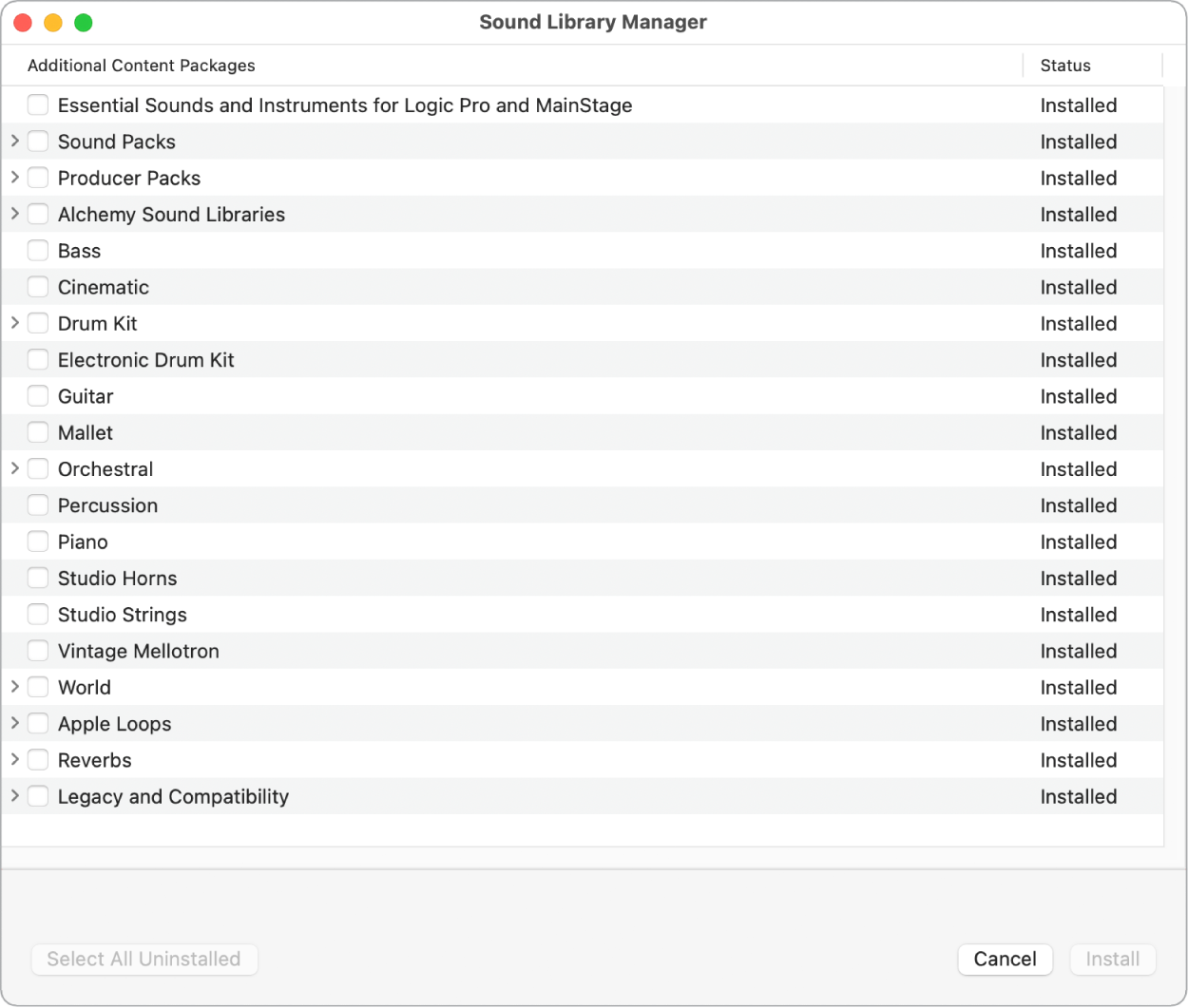Click the Installed status for Reverbs
The image size is (1188, 1008).
(1079, 760)
